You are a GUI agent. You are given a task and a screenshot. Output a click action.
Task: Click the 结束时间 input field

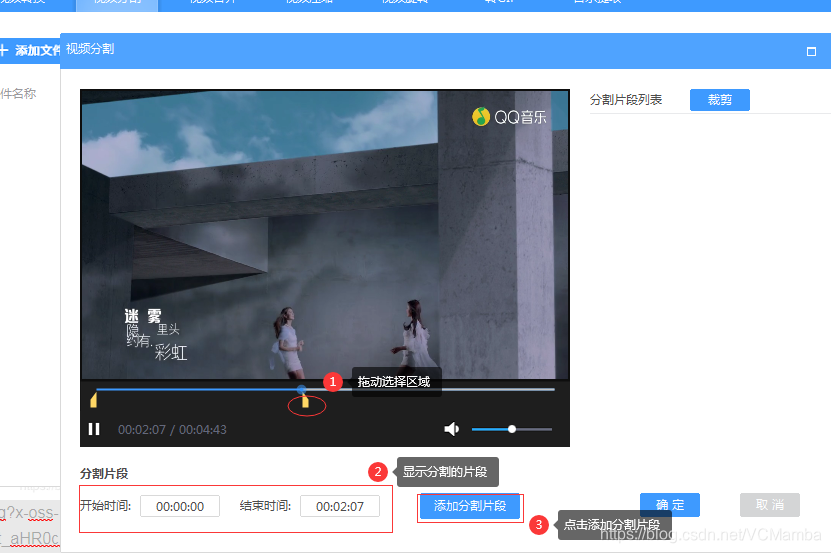coord(340,506)
